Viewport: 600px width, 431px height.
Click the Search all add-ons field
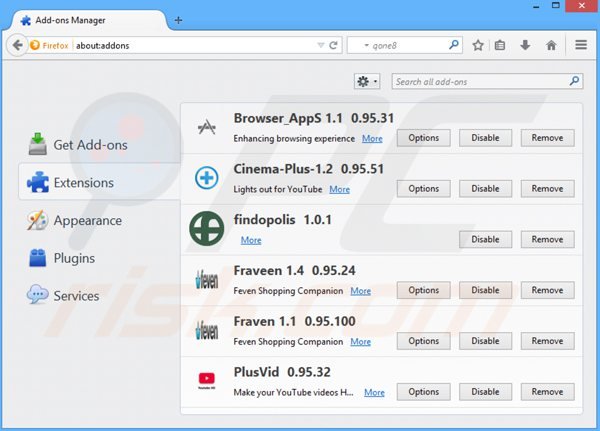point(487,82)
